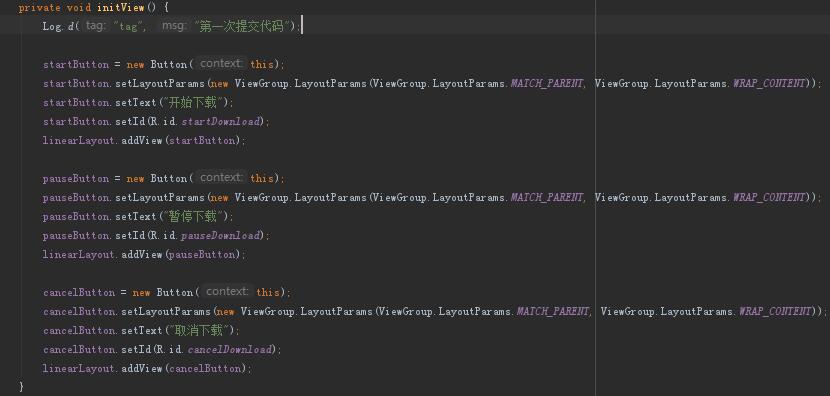Click the cancelDownload identifier
830x396 pixels.
pyautogui.click(x=230, y=349)
